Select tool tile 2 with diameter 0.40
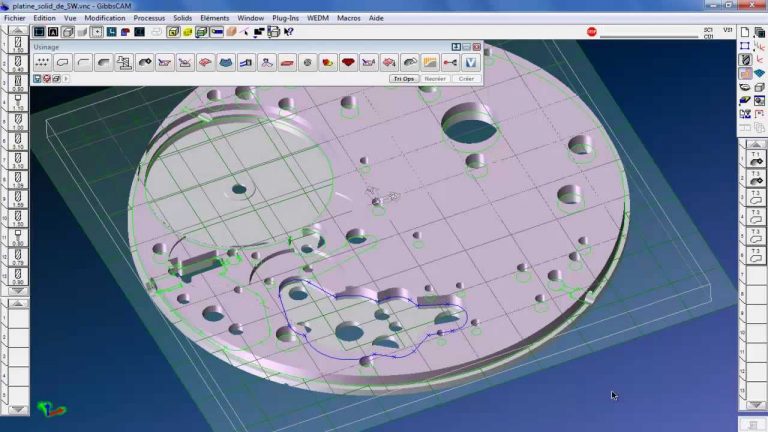 [18, 64]
